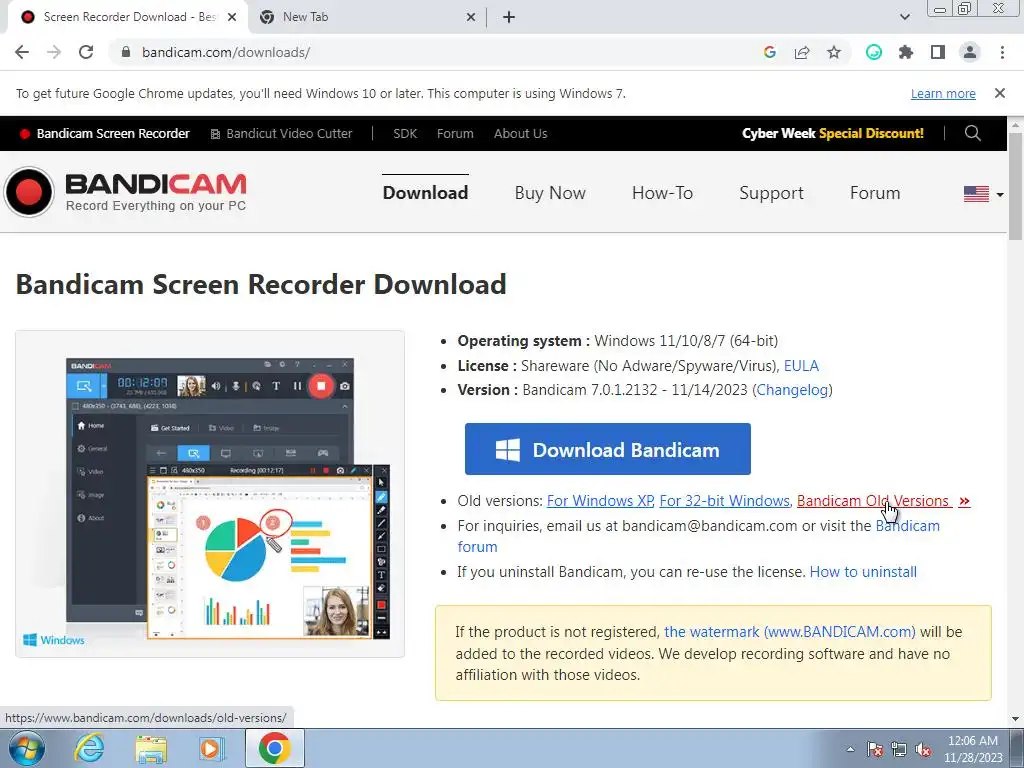Open Bandicut Video Cutter link
The width and height of the screenshot is (1024, 768).
click(281, 133)
